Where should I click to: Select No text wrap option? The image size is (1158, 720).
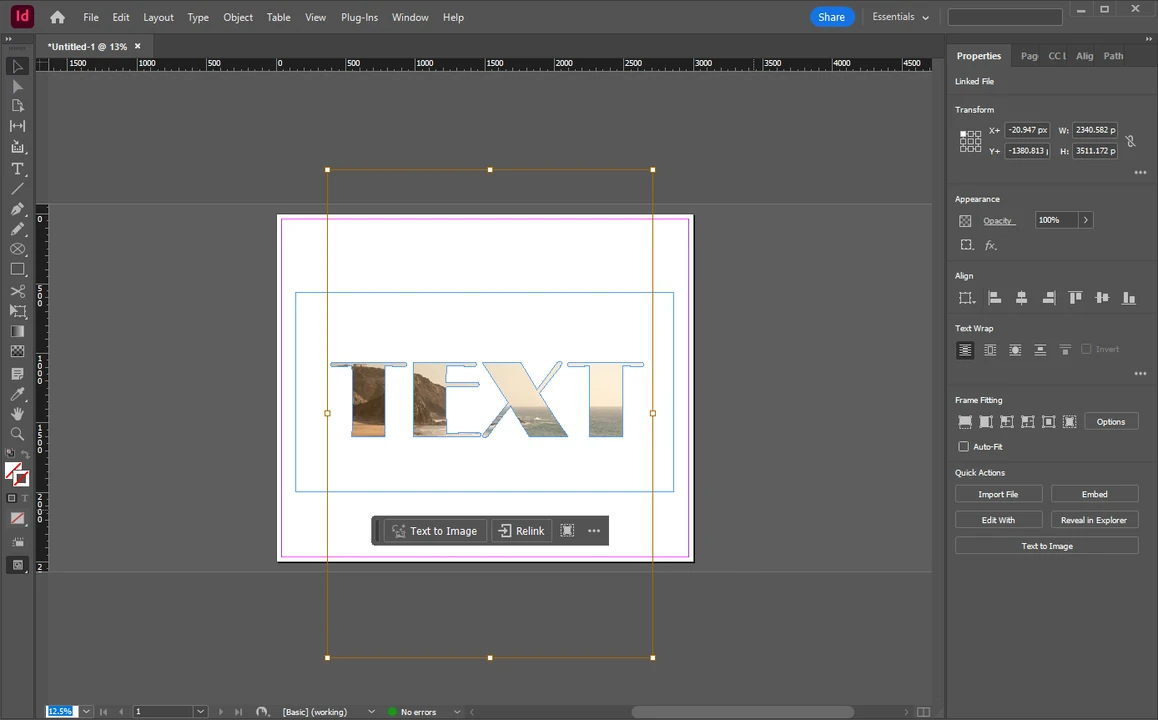point(965,350)
